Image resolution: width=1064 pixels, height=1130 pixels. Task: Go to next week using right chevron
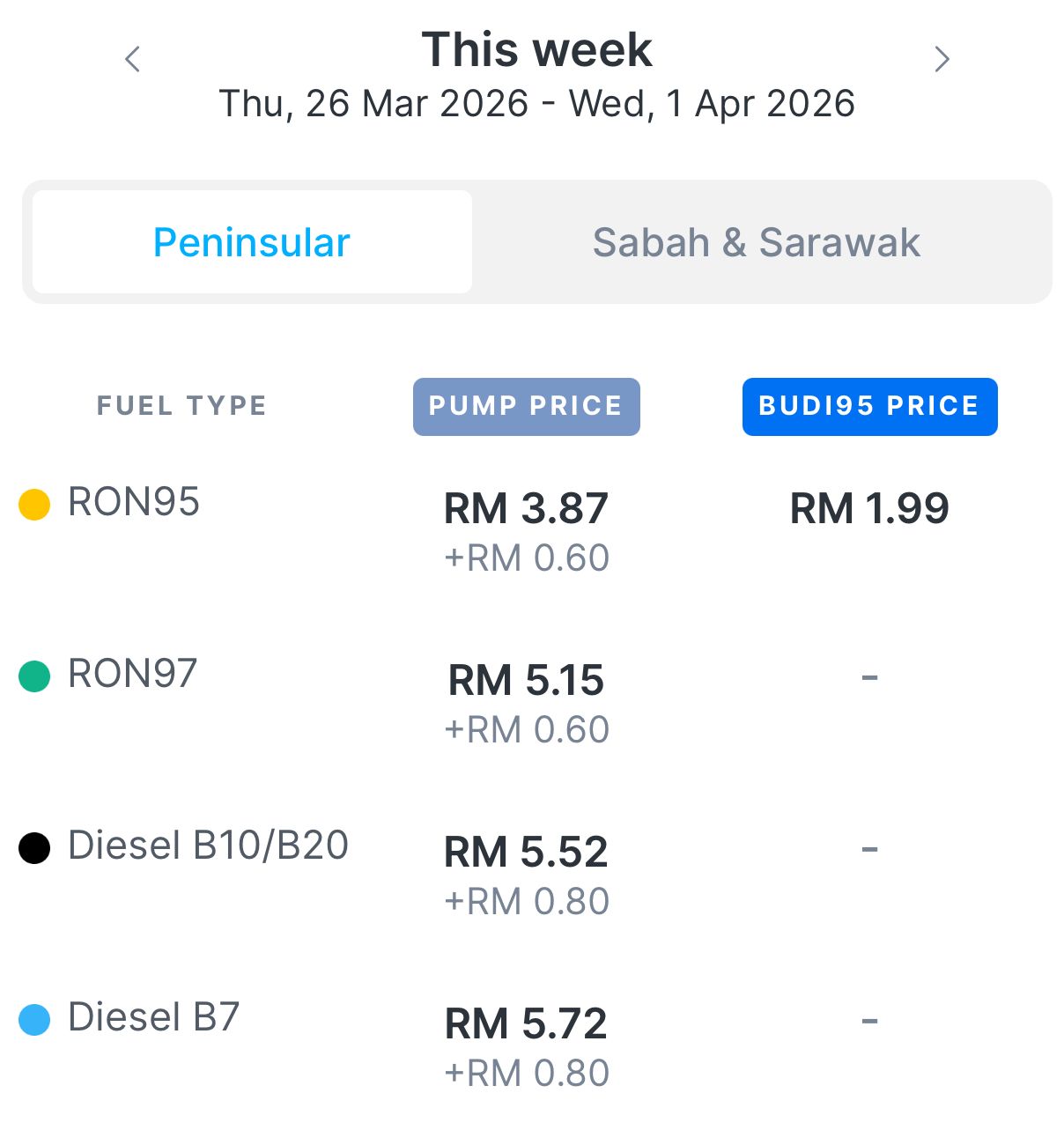coord(942,59)
